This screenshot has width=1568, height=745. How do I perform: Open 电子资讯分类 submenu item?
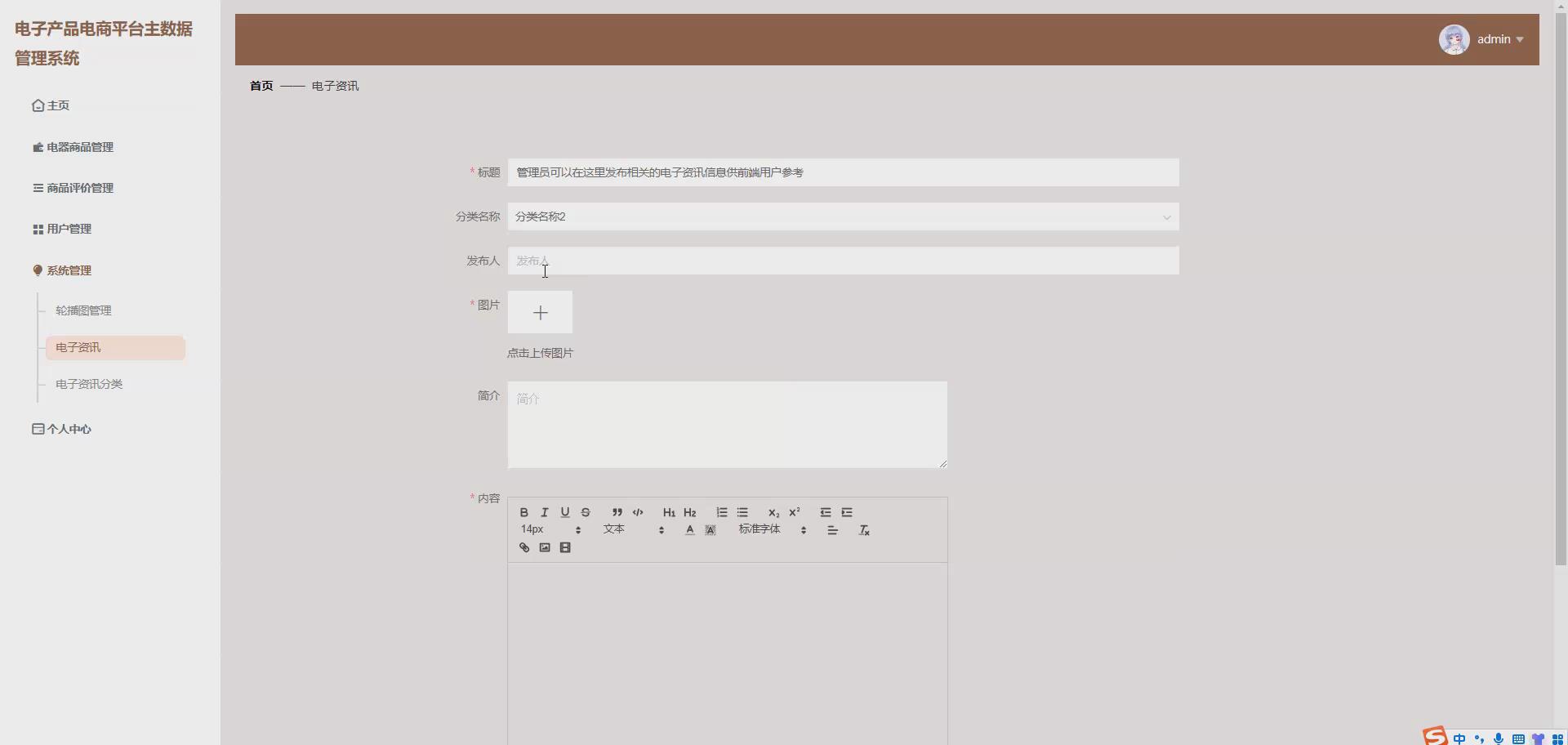(89, 384)
